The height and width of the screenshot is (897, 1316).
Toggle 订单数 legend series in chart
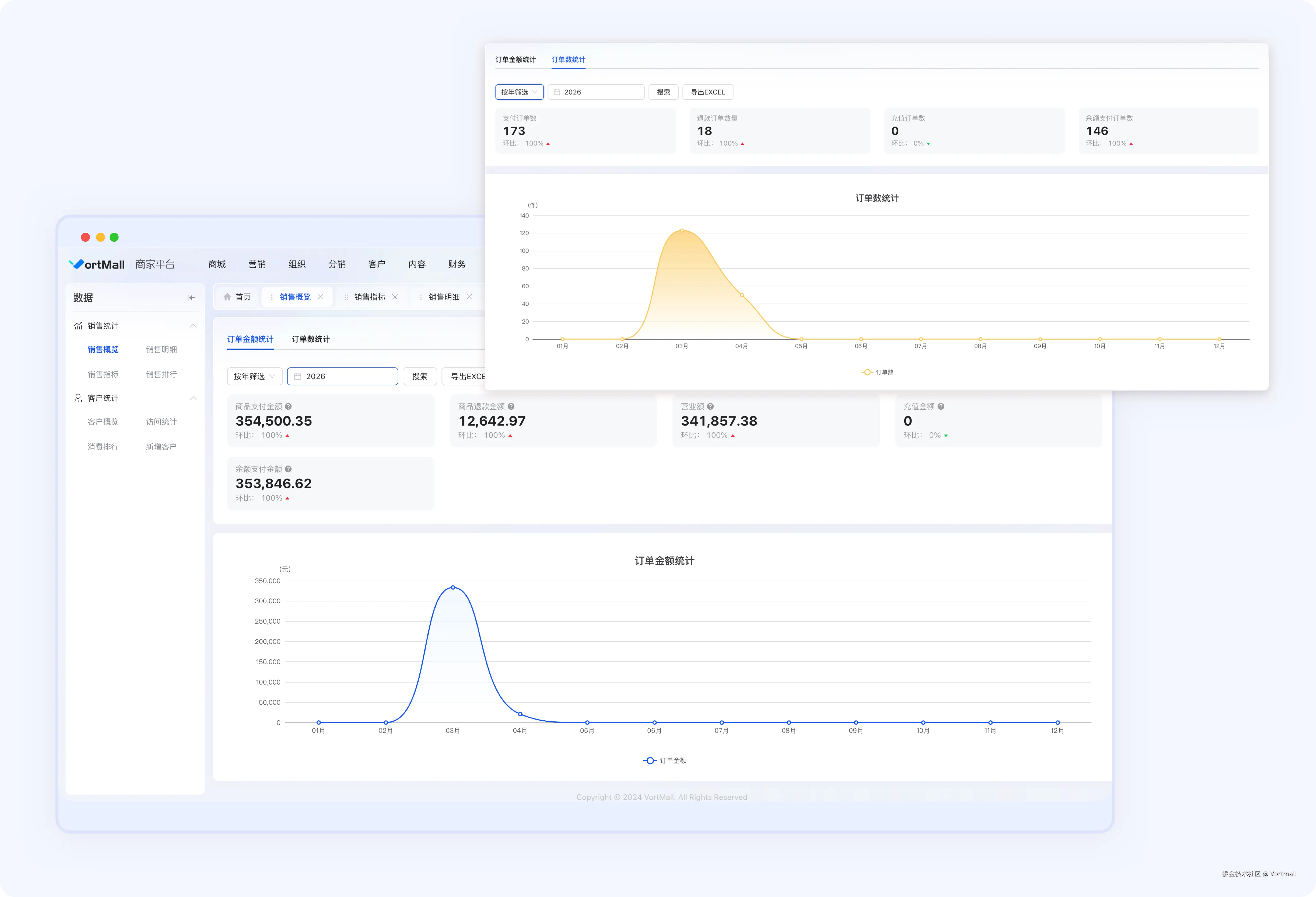(x=878, y=372)
